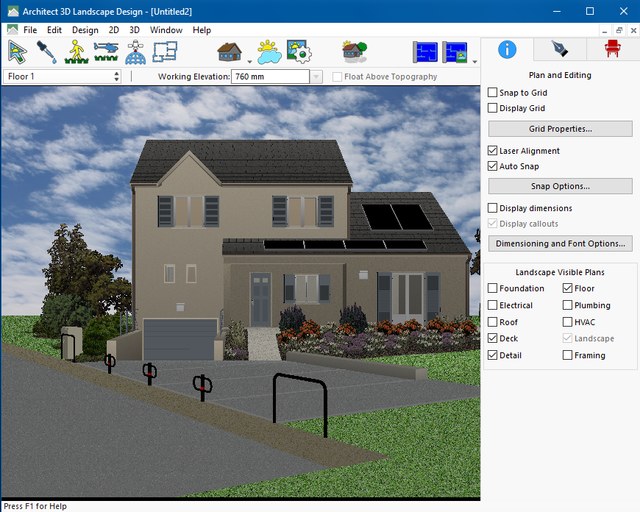This screenshot has height=512, width=640.
Task: Select the arrow selection tool
Action: (18, 51)
